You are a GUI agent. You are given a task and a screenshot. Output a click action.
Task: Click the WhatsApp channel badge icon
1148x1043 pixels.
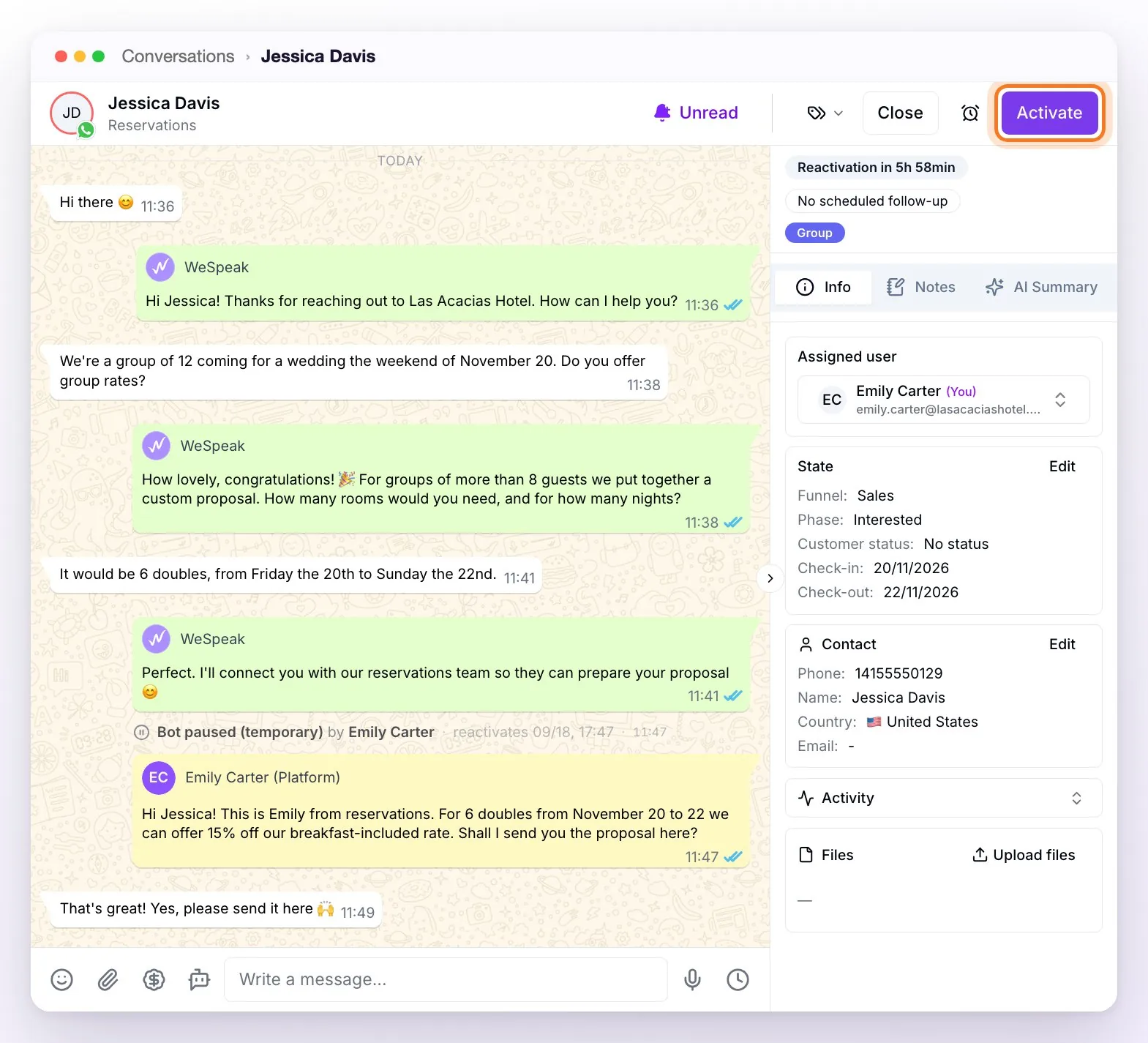click(x=86, y=130)
